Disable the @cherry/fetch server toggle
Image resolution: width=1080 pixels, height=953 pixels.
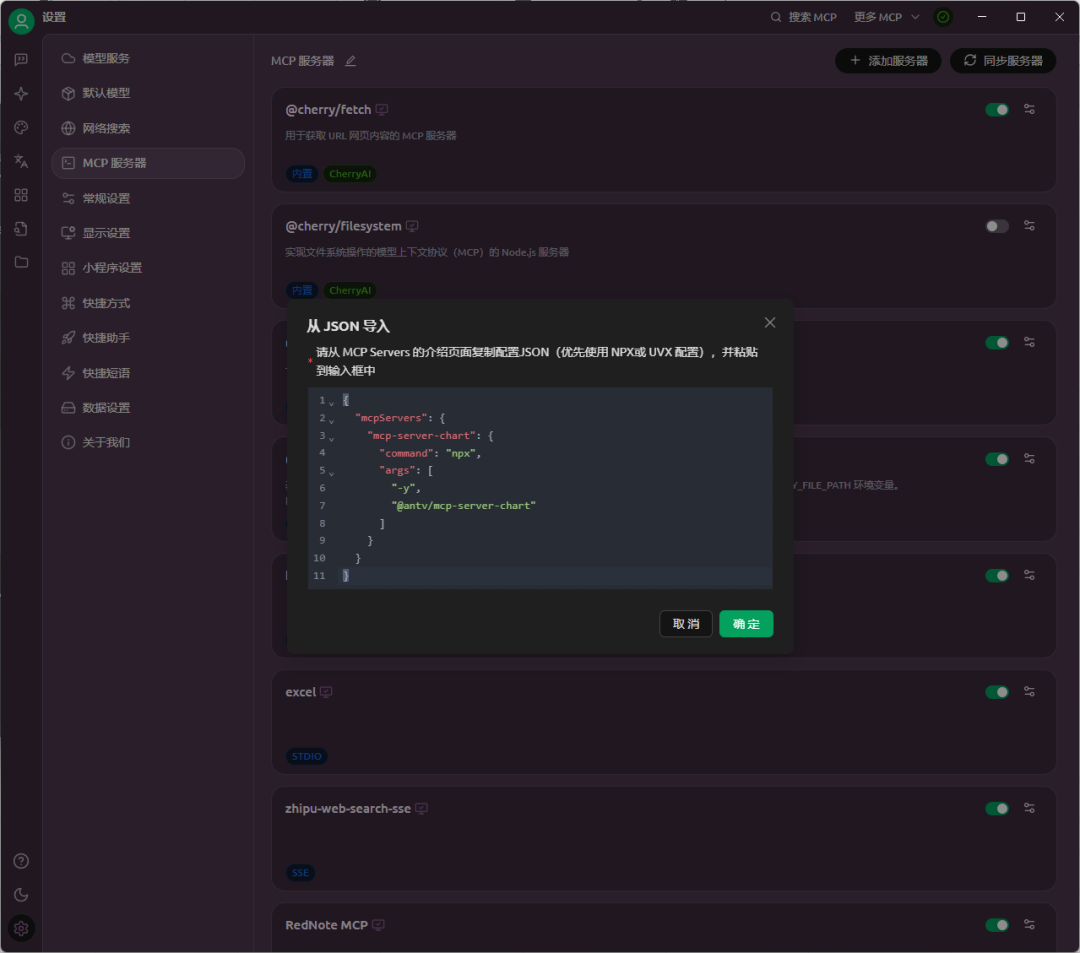point(996,110)
